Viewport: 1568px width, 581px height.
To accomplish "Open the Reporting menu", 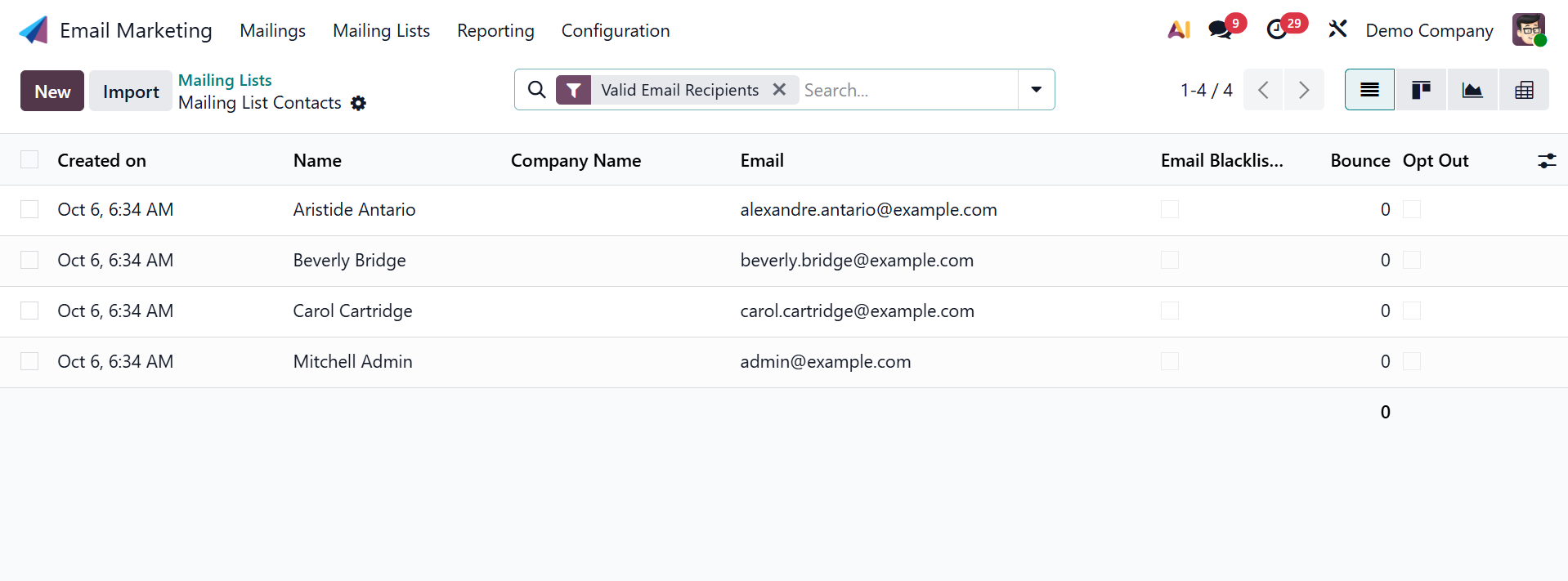I will [x=495, y=31].
